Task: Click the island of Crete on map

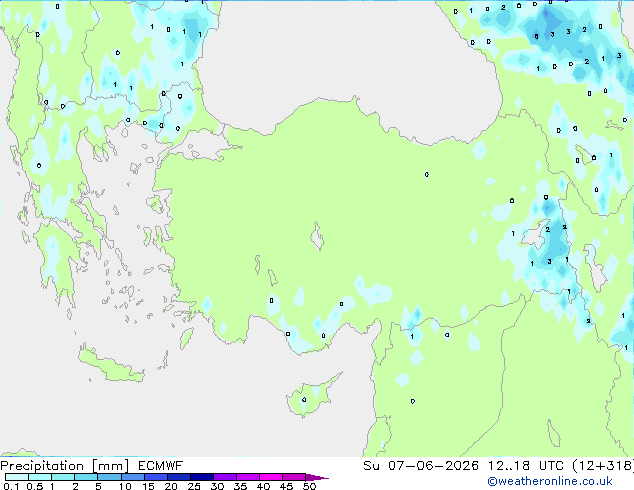Action: (x=110, y=365)
